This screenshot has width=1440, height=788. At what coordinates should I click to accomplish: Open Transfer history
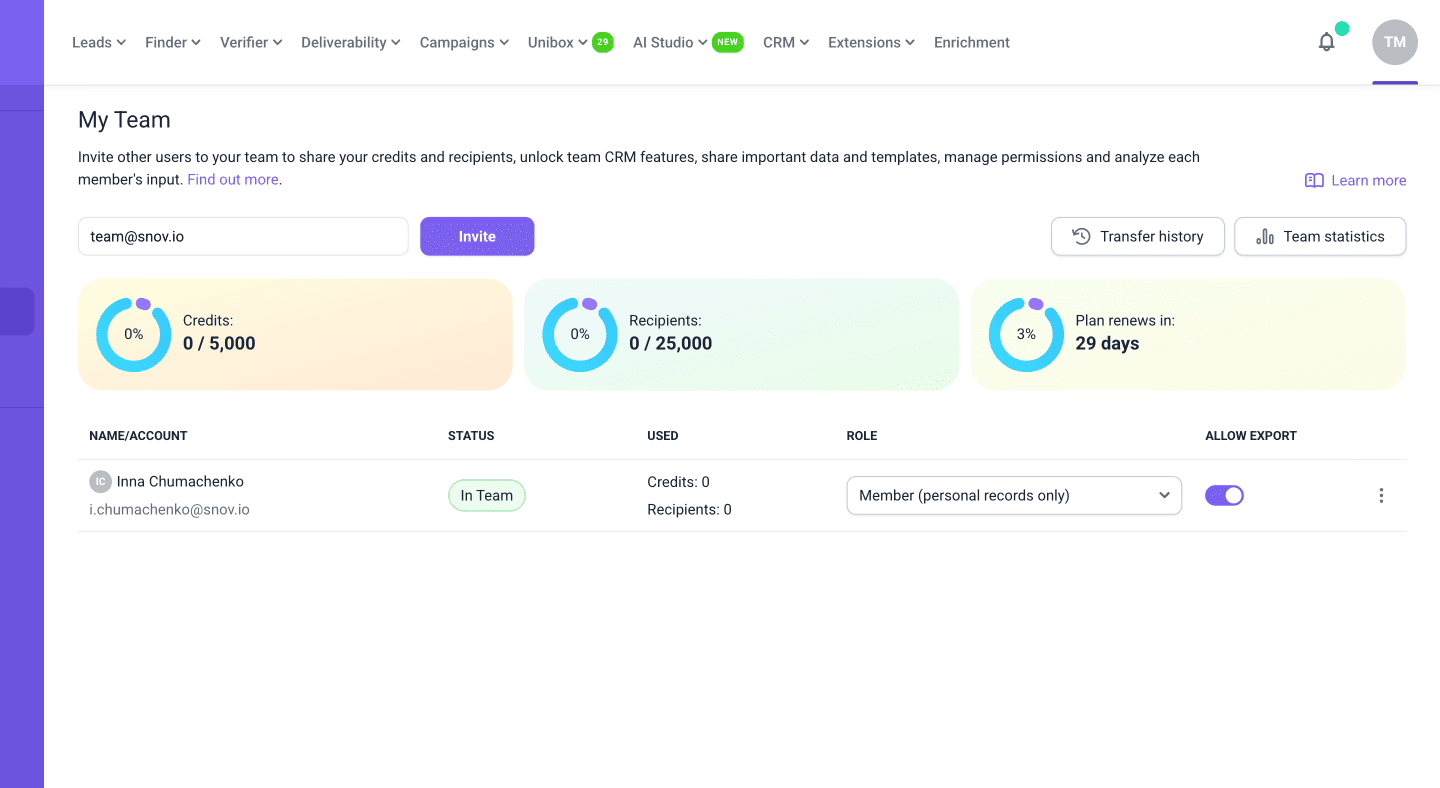[1137, 236]
